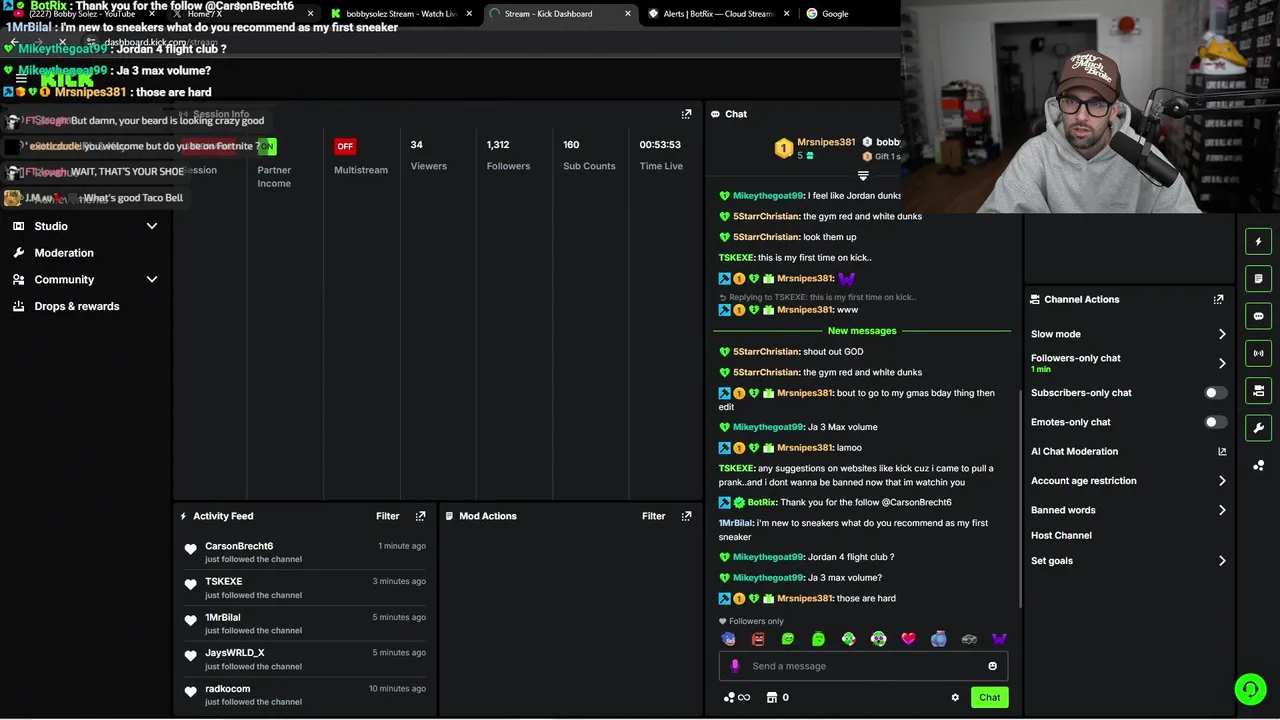
Task: Click Host Channel in Channel Actions
Action: tap(1061, 536)
